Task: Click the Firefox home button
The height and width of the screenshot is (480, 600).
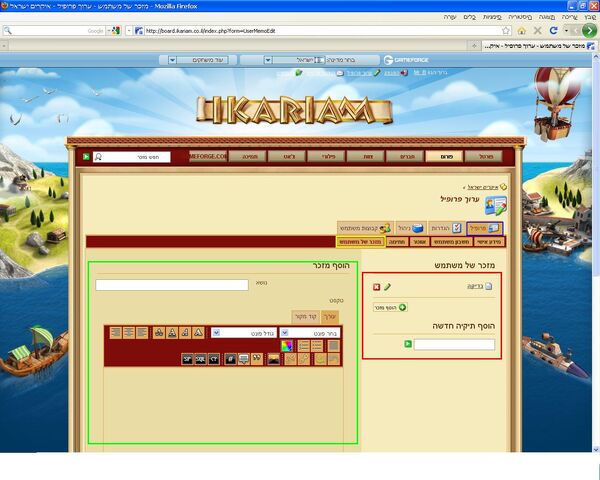Action: (x=522, y=31)
